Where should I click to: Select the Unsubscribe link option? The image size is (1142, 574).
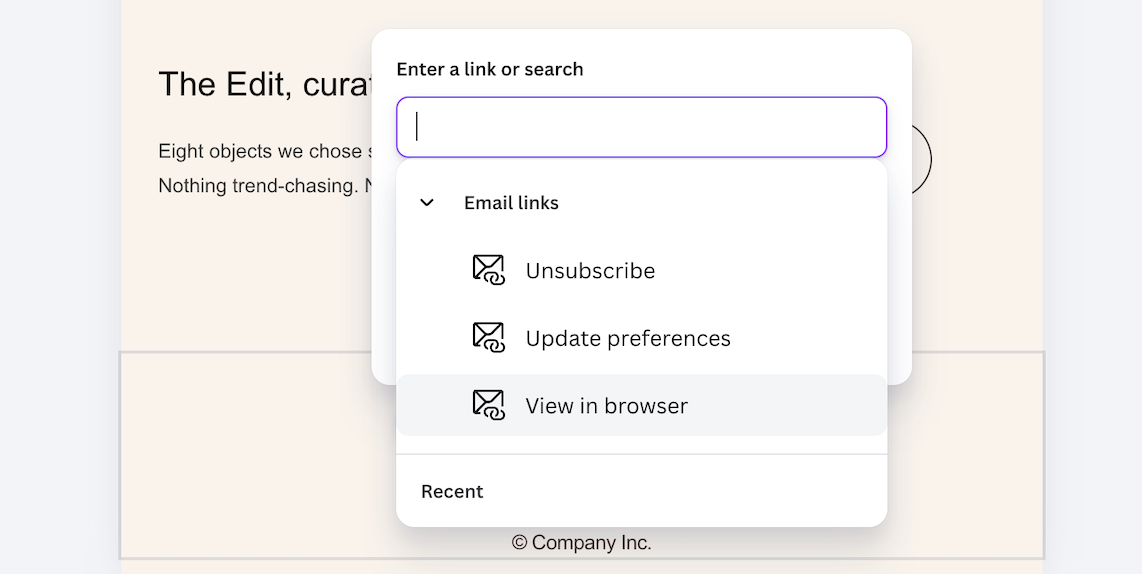click(590, 271)
